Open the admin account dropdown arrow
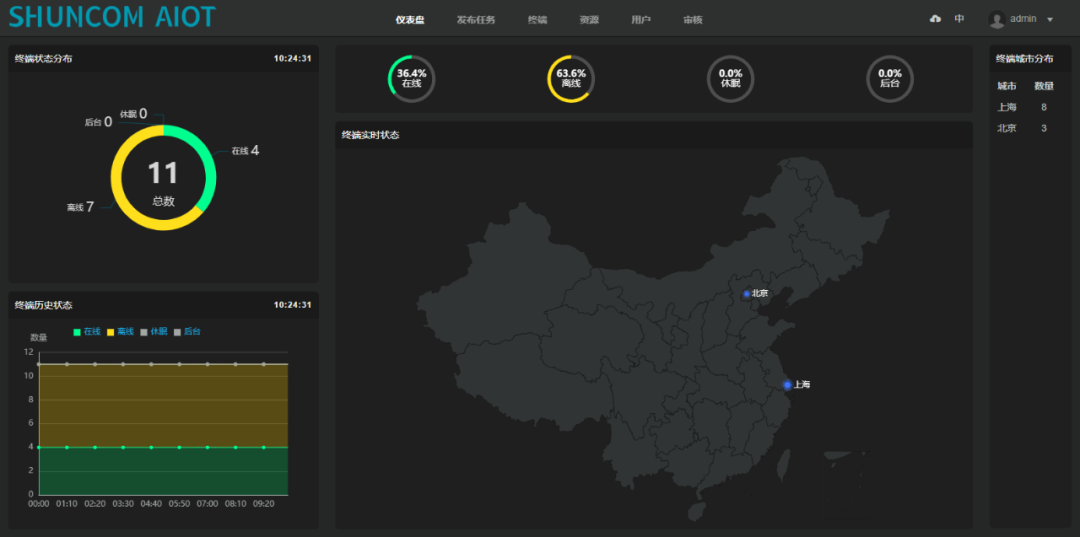The width and height of the screenshot is (1080, 537). [x=1050, y=20]
